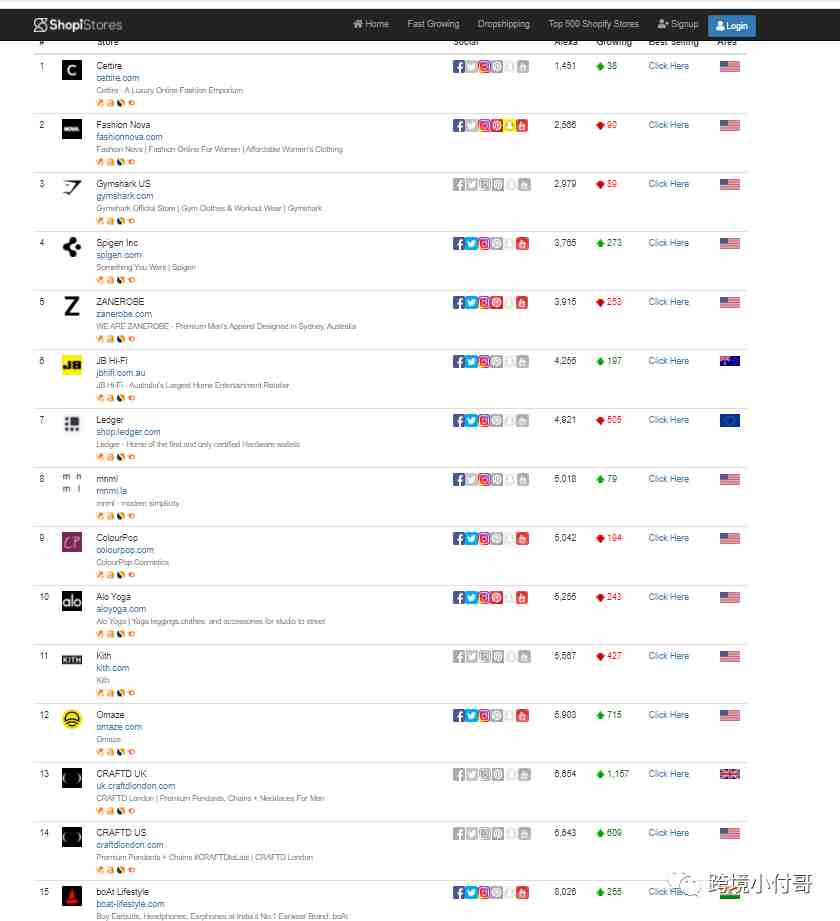Viewport: 840px width, 921px height.
Task: Open the gymshark.com store link
Action: (x=125, y=196)
